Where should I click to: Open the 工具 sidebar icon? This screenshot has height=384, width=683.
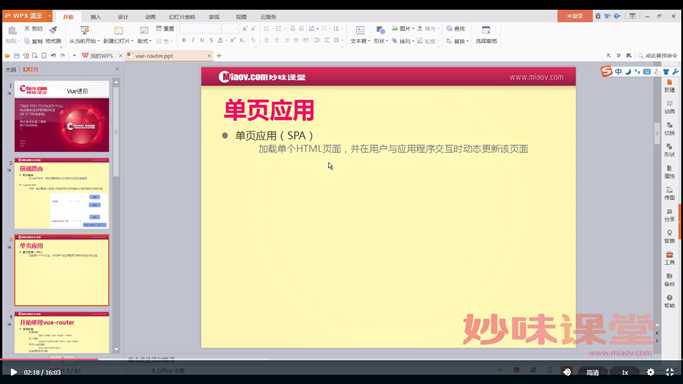point(669,258)
